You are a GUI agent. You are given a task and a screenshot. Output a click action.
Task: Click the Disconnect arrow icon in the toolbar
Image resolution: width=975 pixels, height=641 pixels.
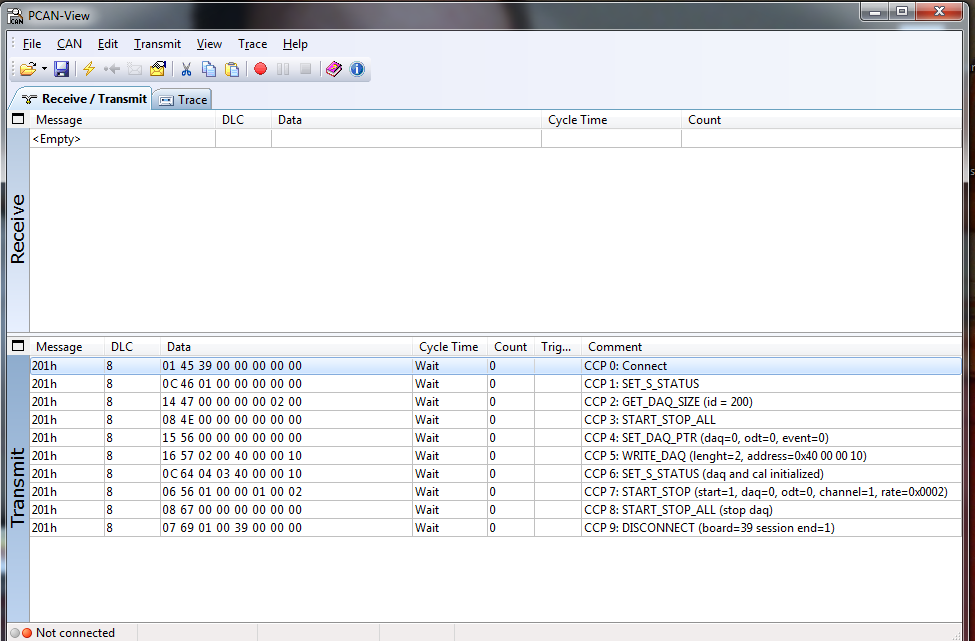click(x=112, y=69)
